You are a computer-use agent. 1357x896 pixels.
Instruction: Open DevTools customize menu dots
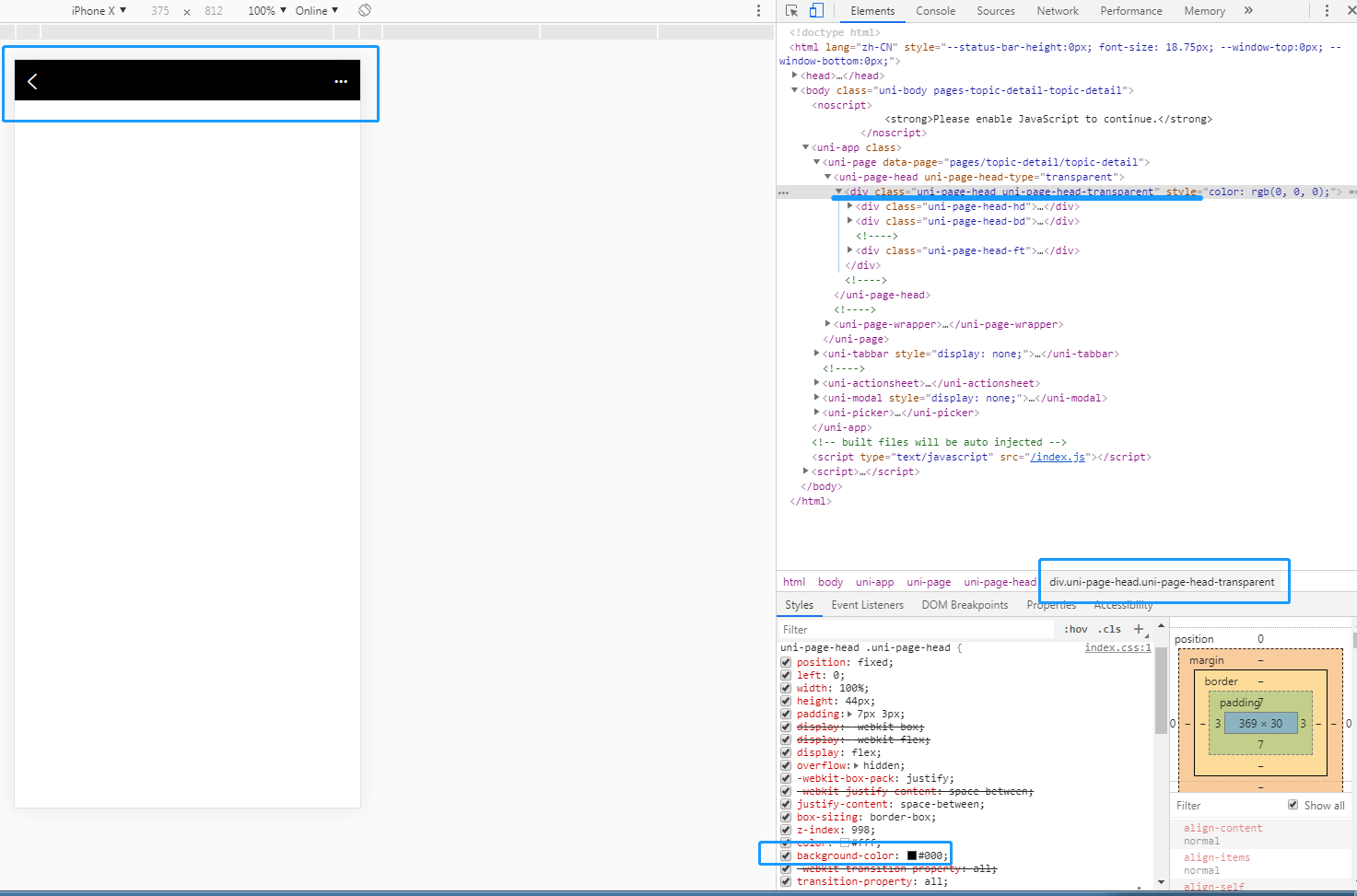click(1327, 10)
